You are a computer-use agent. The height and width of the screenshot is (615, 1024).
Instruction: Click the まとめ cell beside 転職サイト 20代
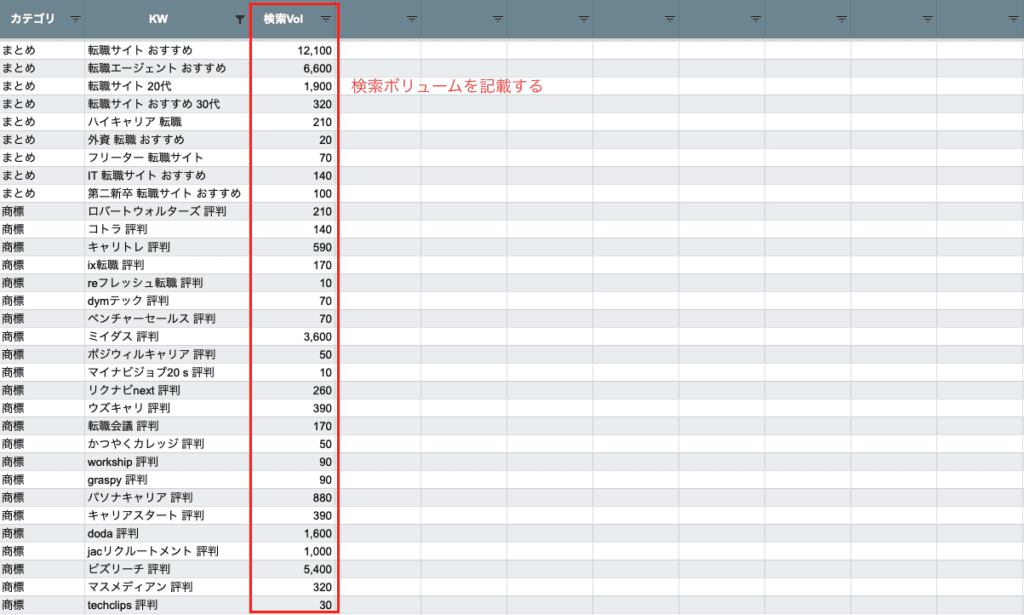pyautogui.click(x=42, y=86)
